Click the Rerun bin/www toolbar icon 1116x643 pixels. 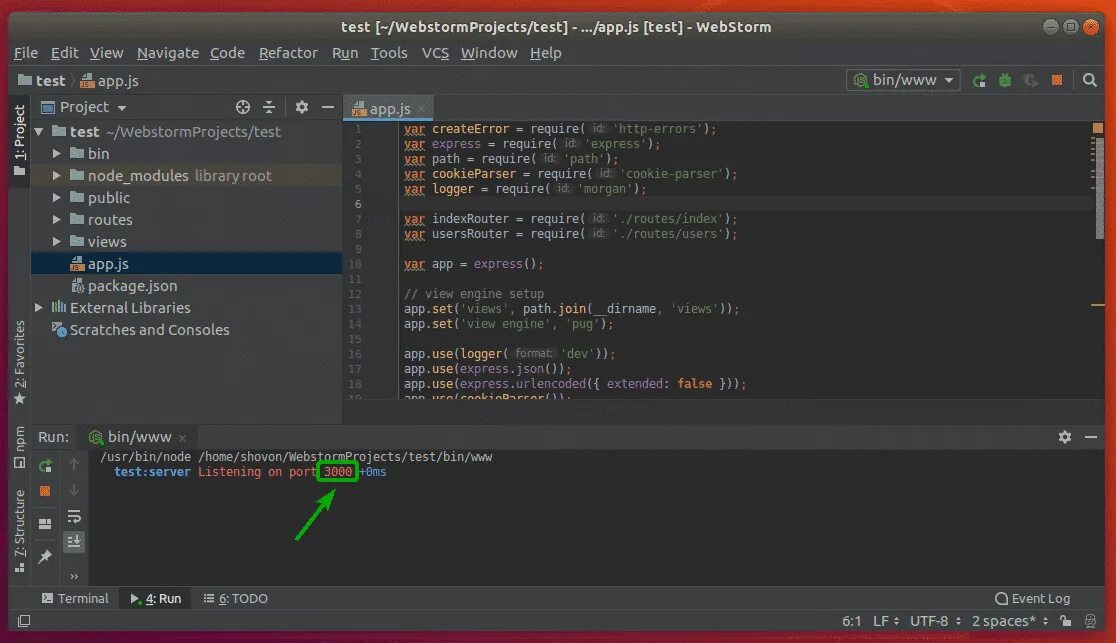979,80
